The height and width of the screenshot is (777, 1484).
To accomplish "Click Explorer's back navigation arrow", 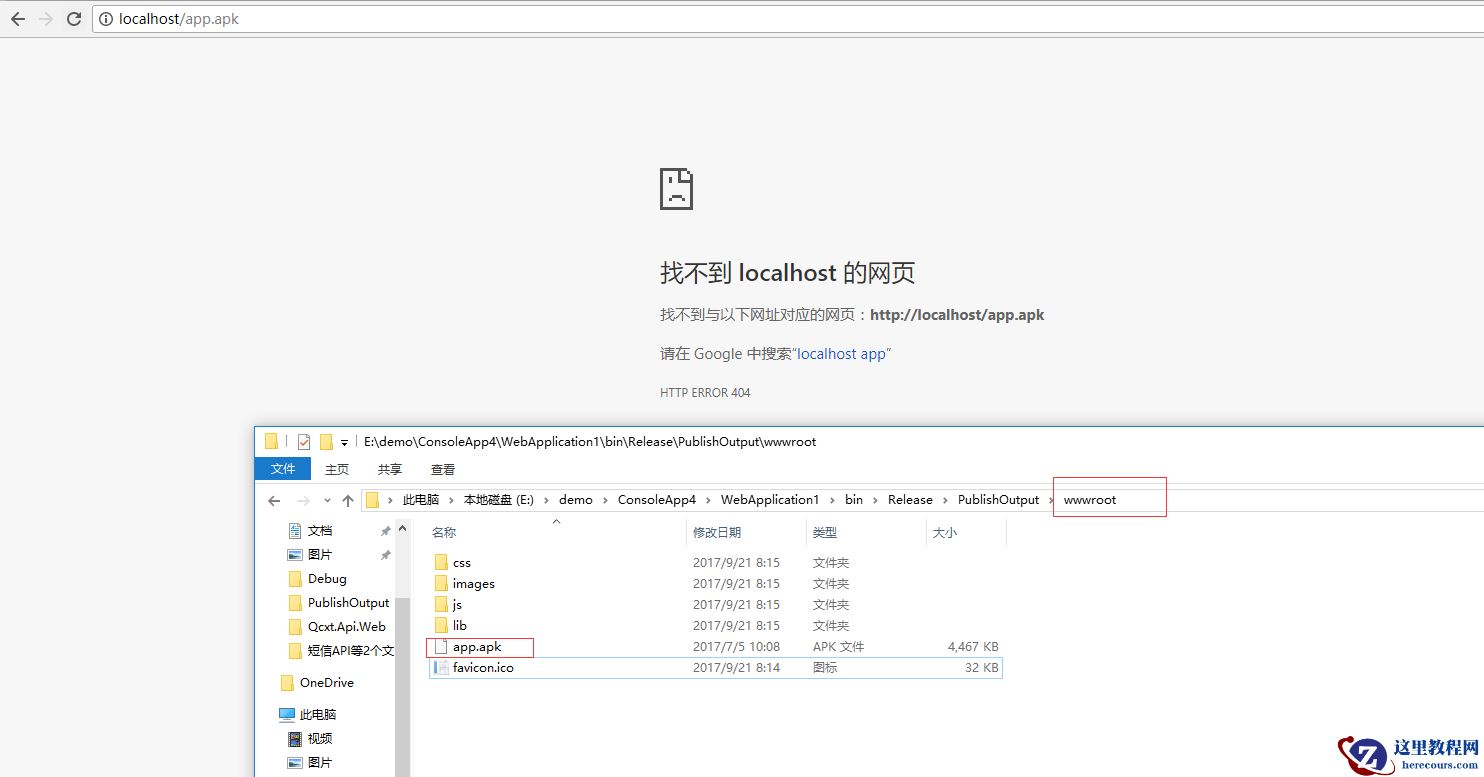I will point(274,500).
